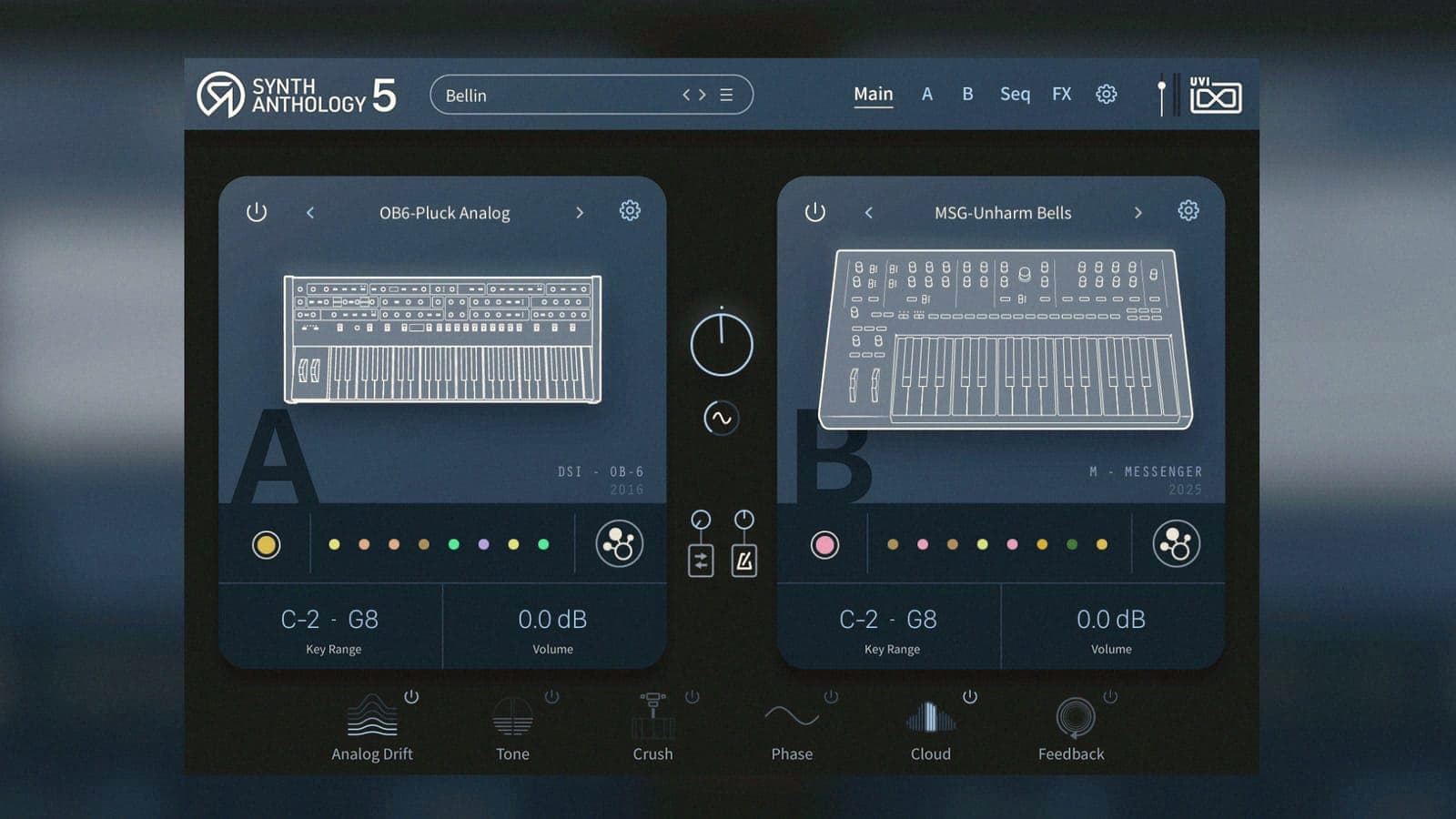Click layer A randomize molecule icon

pos(620,544)
